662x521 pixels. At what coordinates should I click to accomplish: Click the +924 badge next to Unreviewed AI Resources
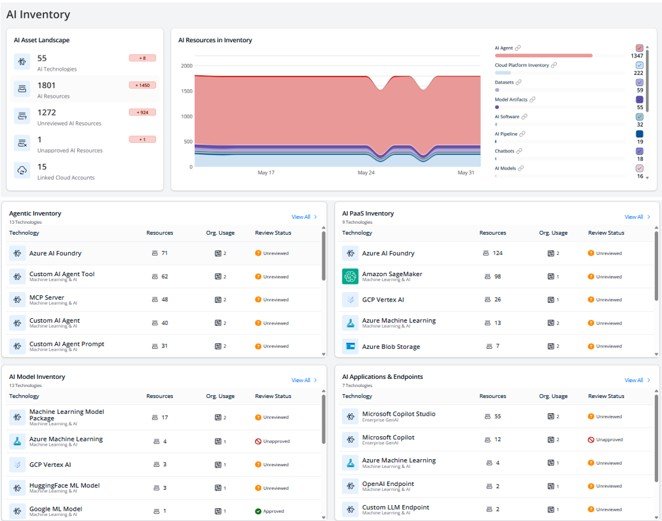143,112
